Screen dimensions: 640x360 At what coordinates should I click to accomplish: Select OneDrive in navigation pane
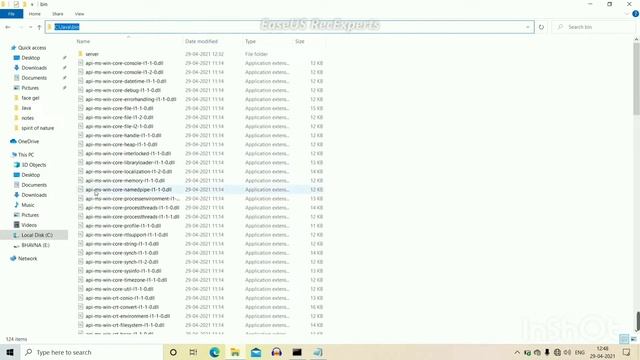point(28,141)
